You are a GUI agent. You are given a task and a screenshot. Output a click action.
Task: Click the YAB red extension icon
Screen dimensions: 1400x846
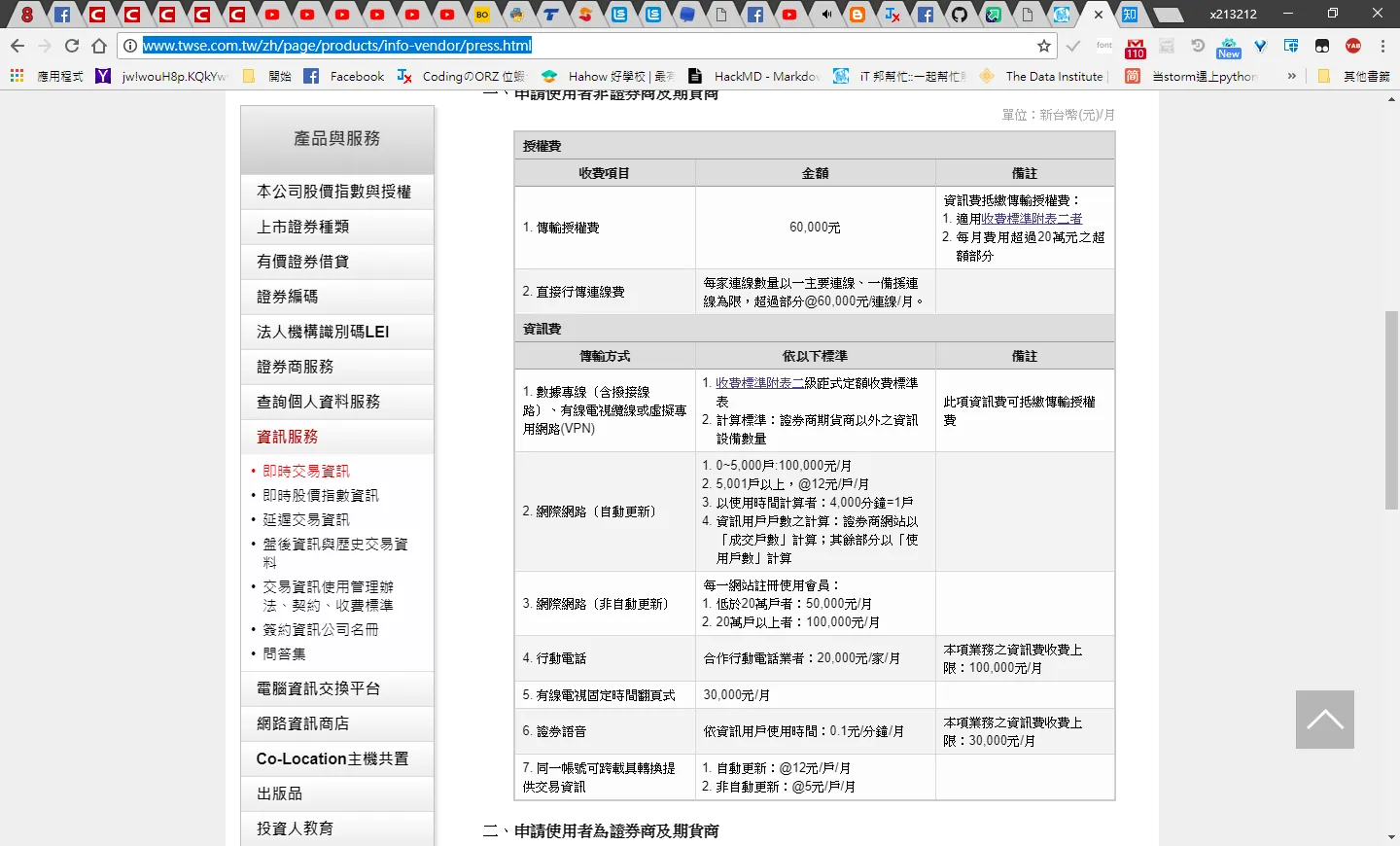(x=1353, y=46)
